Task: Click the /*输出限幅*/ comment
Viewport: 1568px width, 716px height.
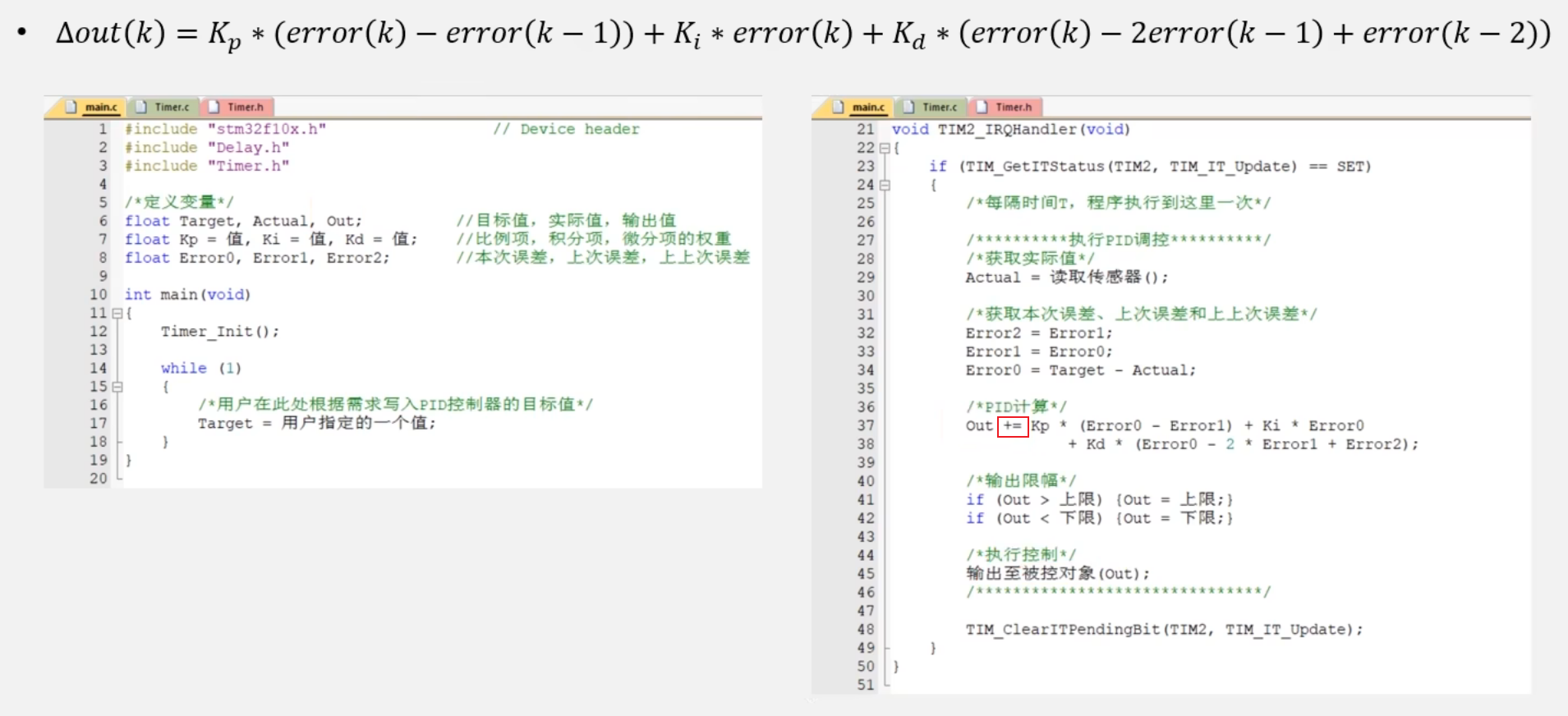Action: [x=1021, y=480]
